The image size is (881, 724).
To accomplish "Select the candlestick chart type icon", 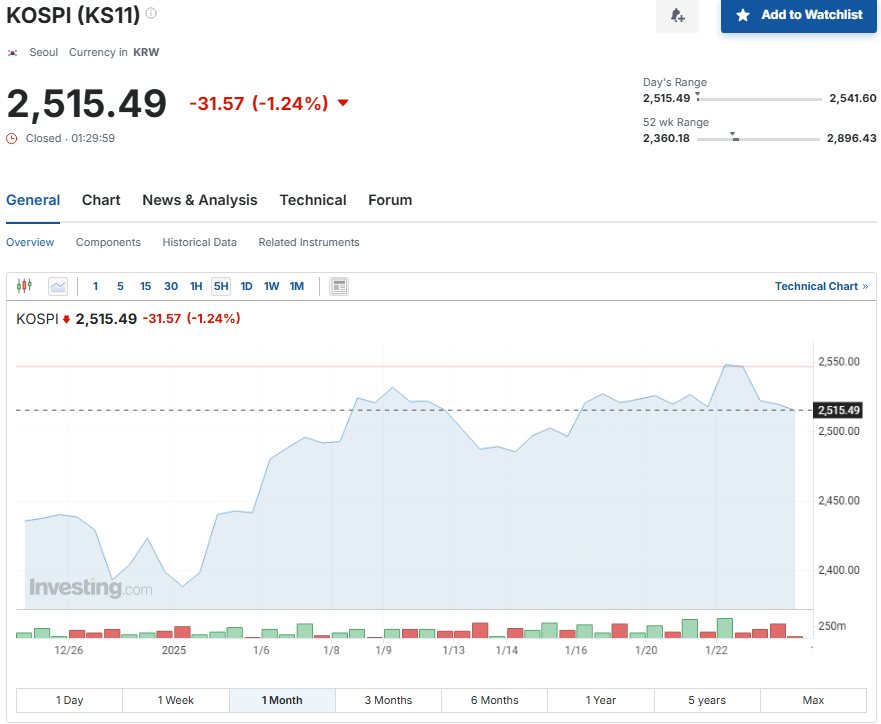I will click(x=24, y=286).
